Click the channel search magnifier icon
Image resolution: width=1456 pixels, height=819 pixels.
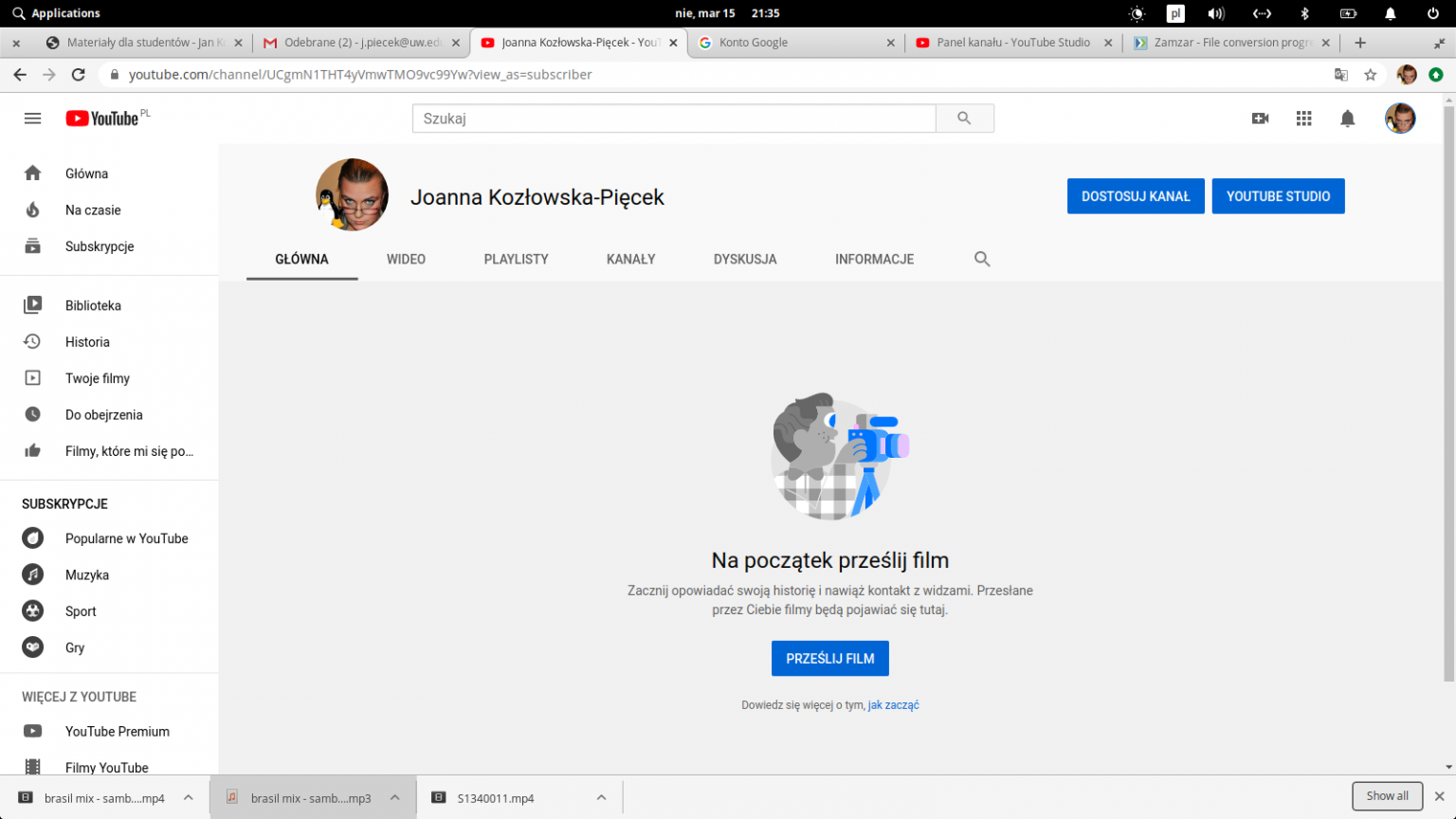[x=982, y=259]
